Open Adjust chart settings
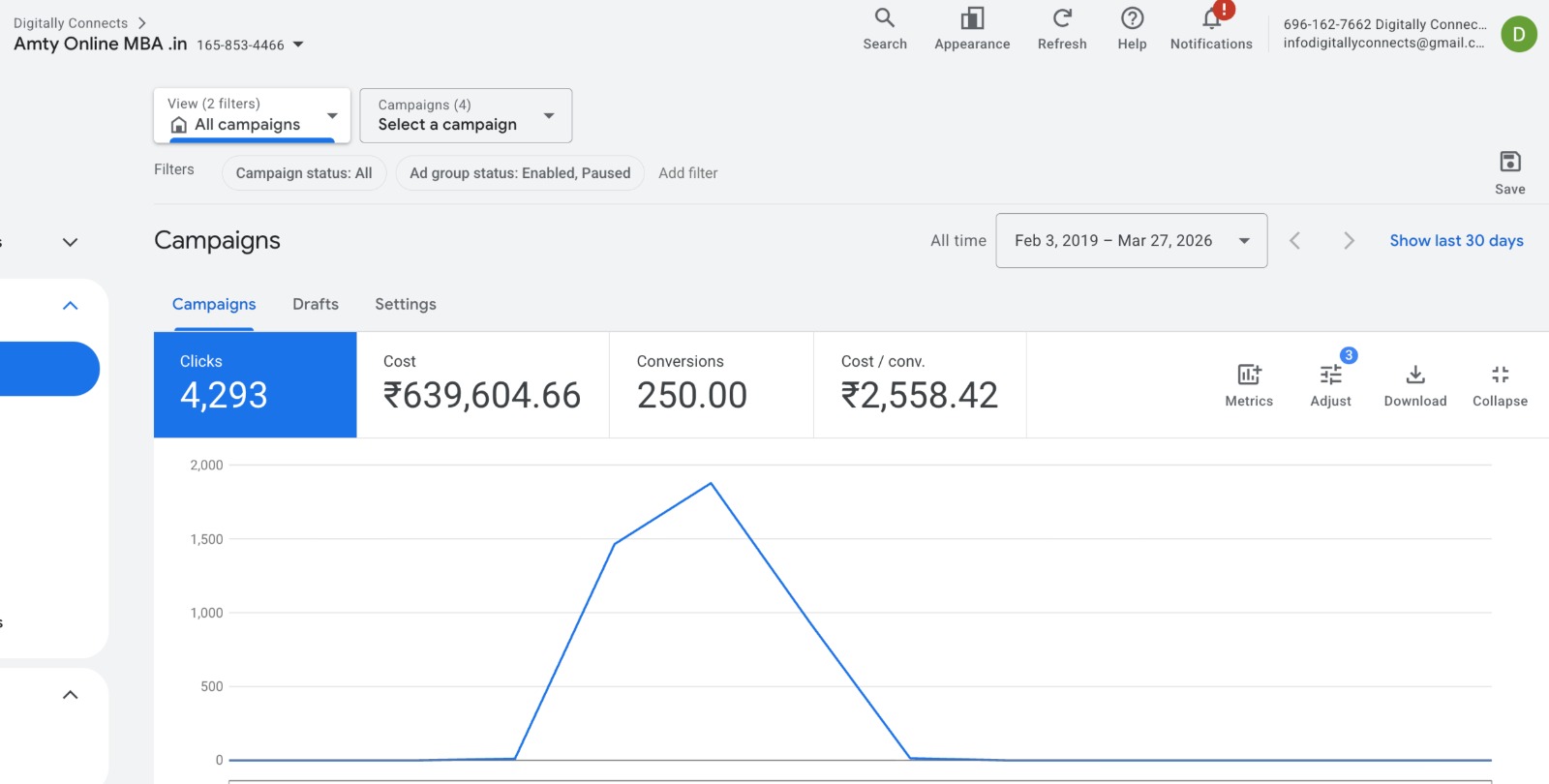This screenshot has width=1549, height=784. pyautogui.click(x=1330, y=376)
